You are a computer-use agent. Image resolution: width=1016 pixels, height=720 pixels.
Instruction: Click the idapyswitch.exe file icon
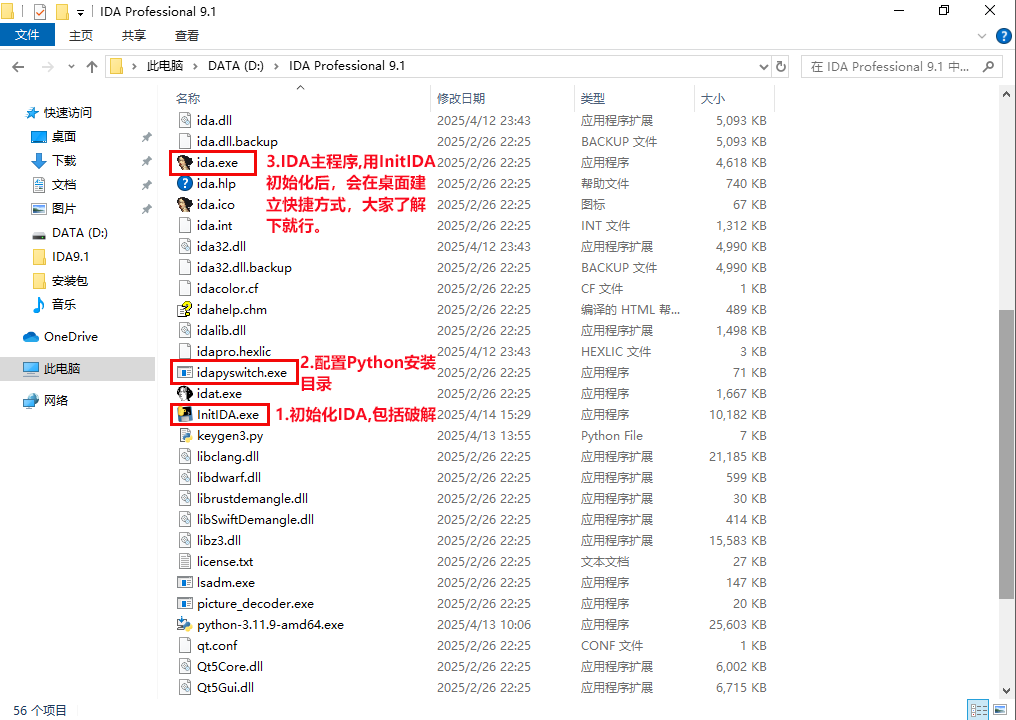pos(185,372)
